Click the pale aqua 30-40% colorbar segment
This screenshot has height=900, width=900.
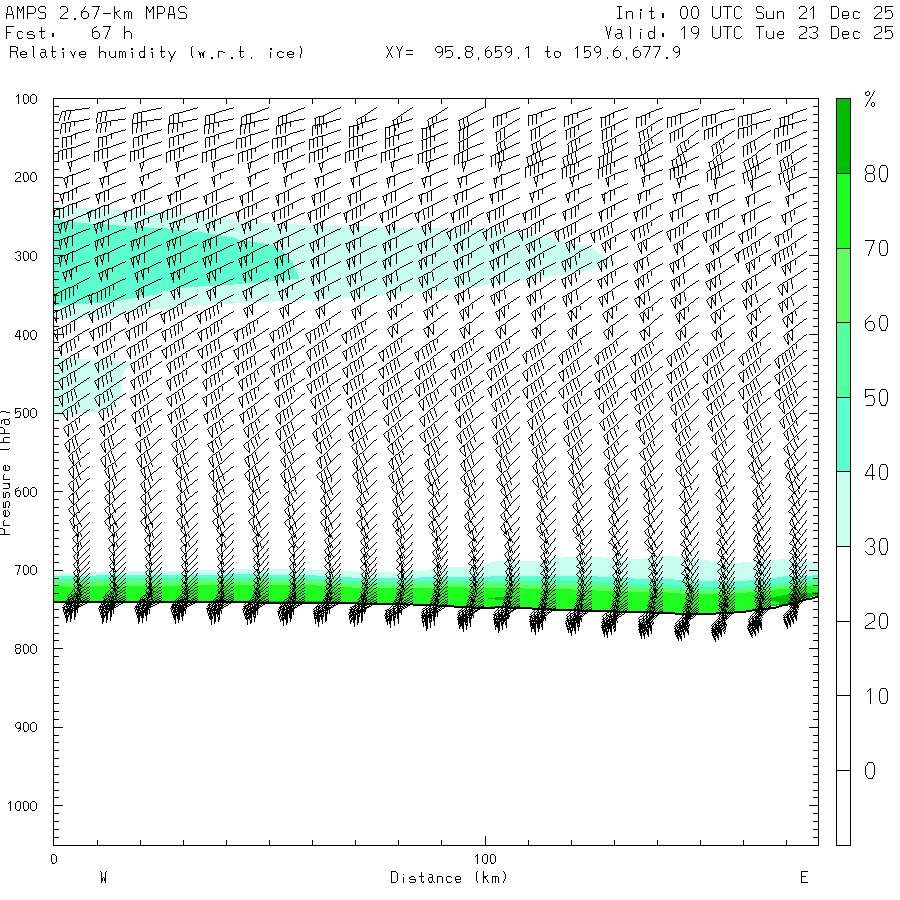843,509
